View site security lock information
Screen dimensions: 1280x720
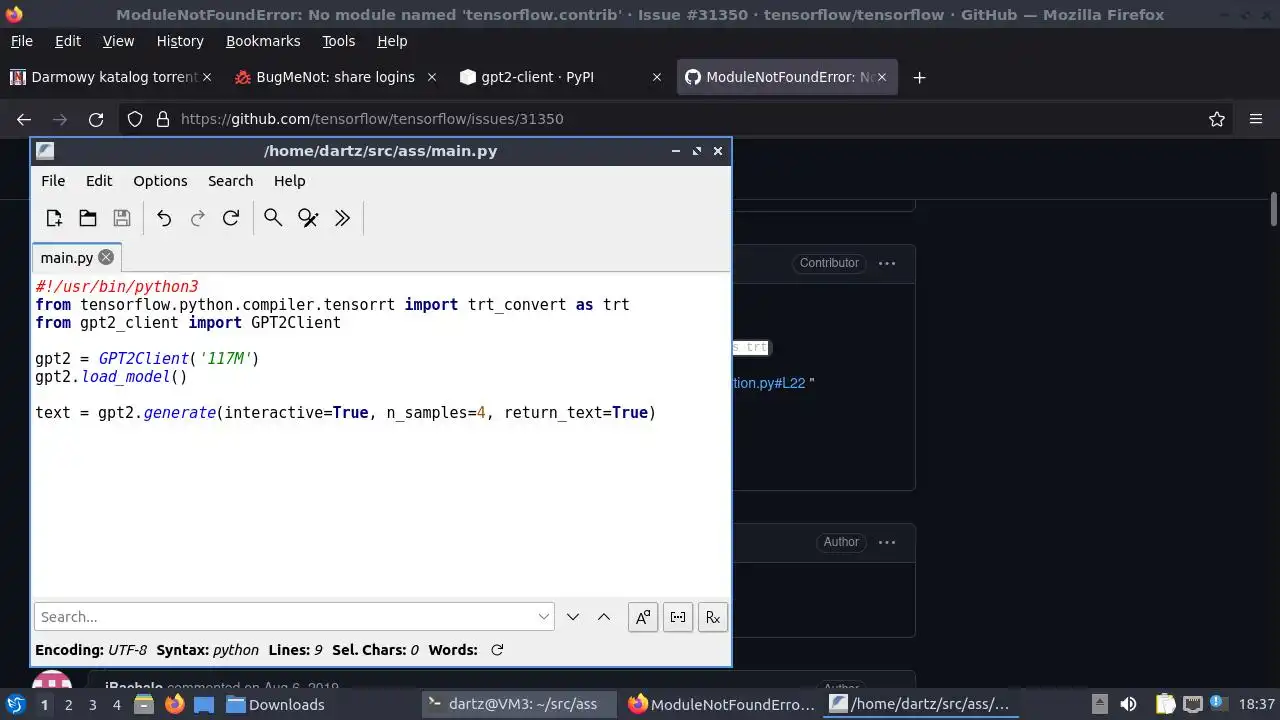pos(163,119)
